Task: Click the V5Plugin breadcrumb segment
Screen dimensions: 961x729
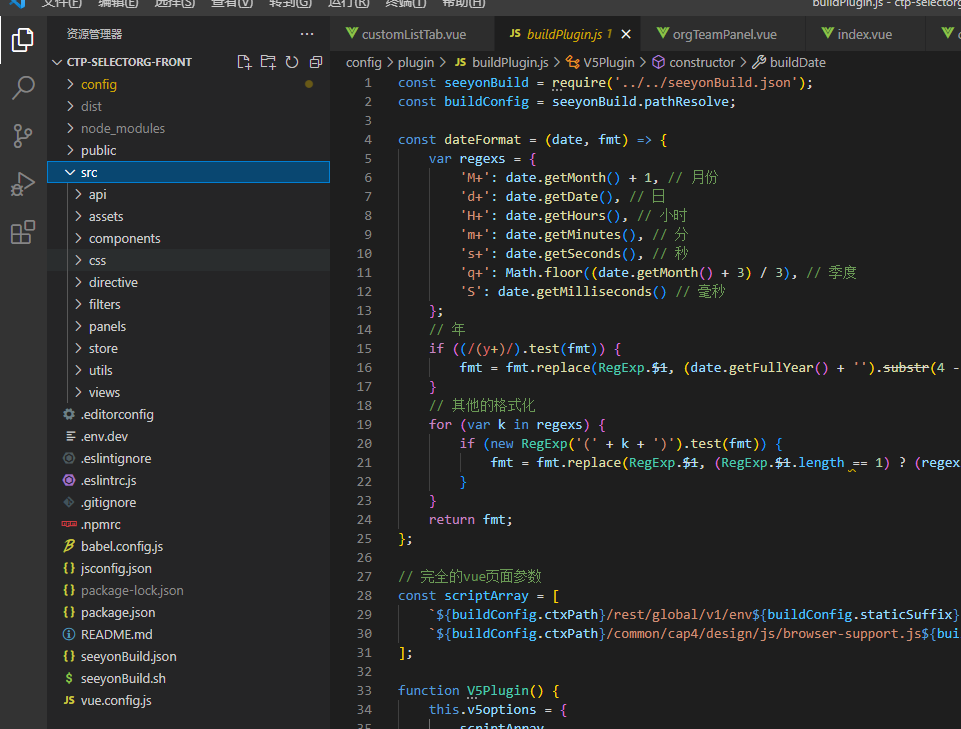Action: [x=608, y=62]
